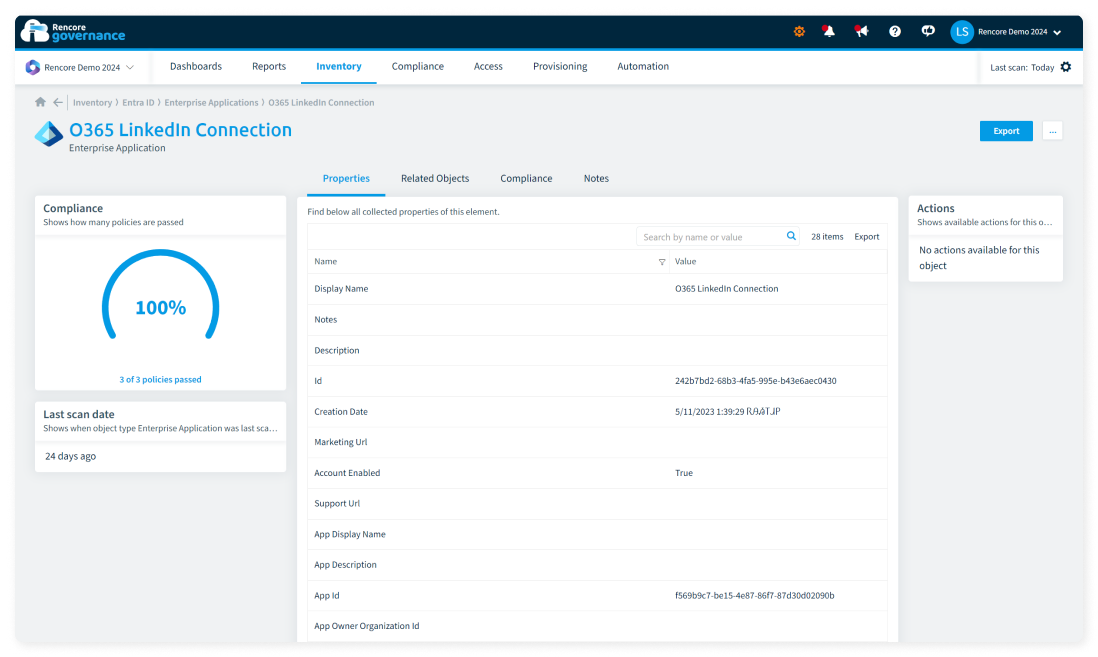Click the blue Export button
The width and height of the screenshot is (1098, 657).
click(1006, 131)
